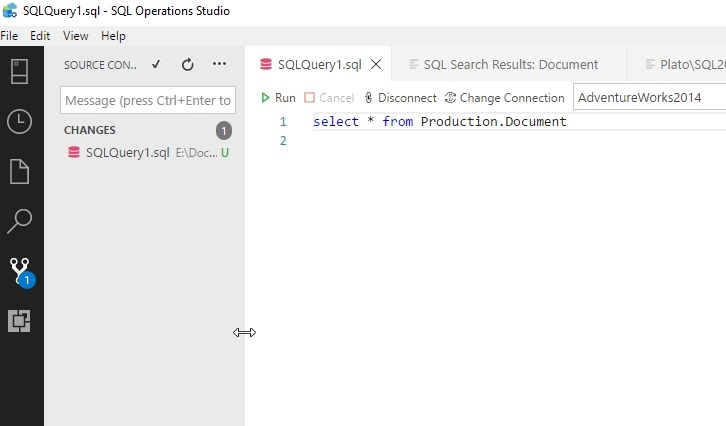Open the Help menu
Screen dimensions: 726x426
[113, 36]
